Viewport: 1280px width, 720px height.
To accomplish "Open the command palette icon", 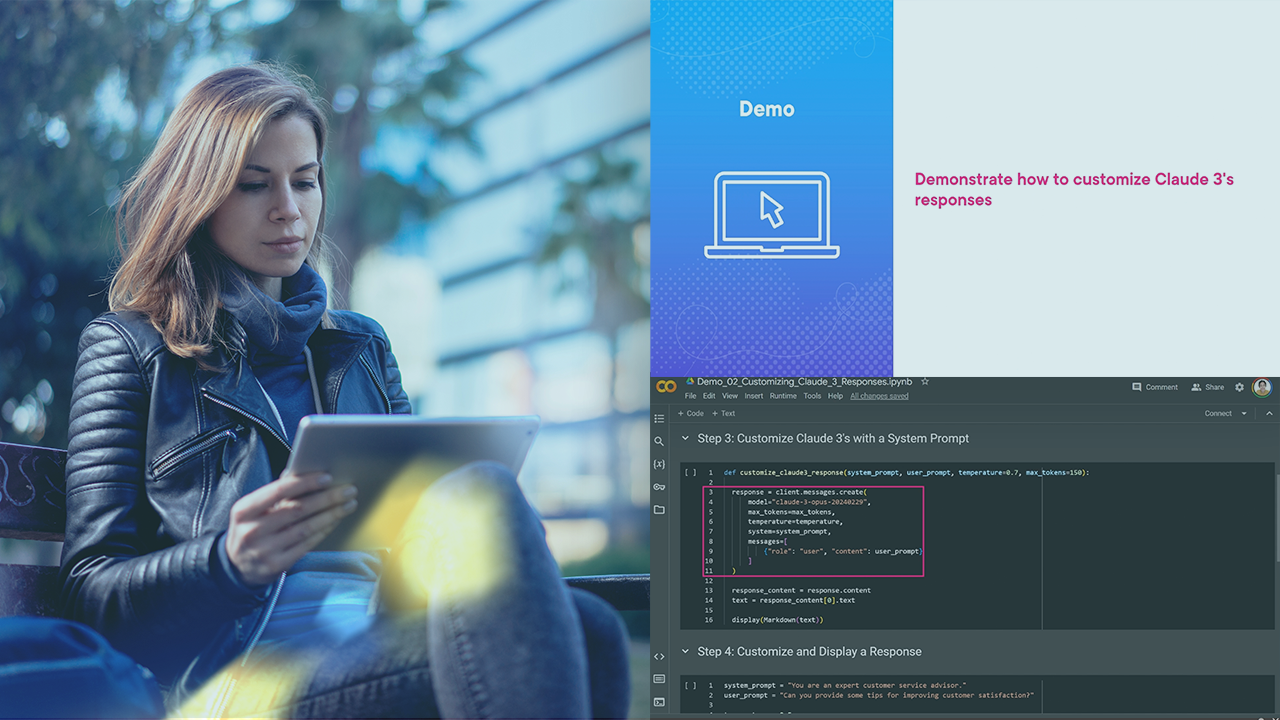I will click(x=659, y=679).
